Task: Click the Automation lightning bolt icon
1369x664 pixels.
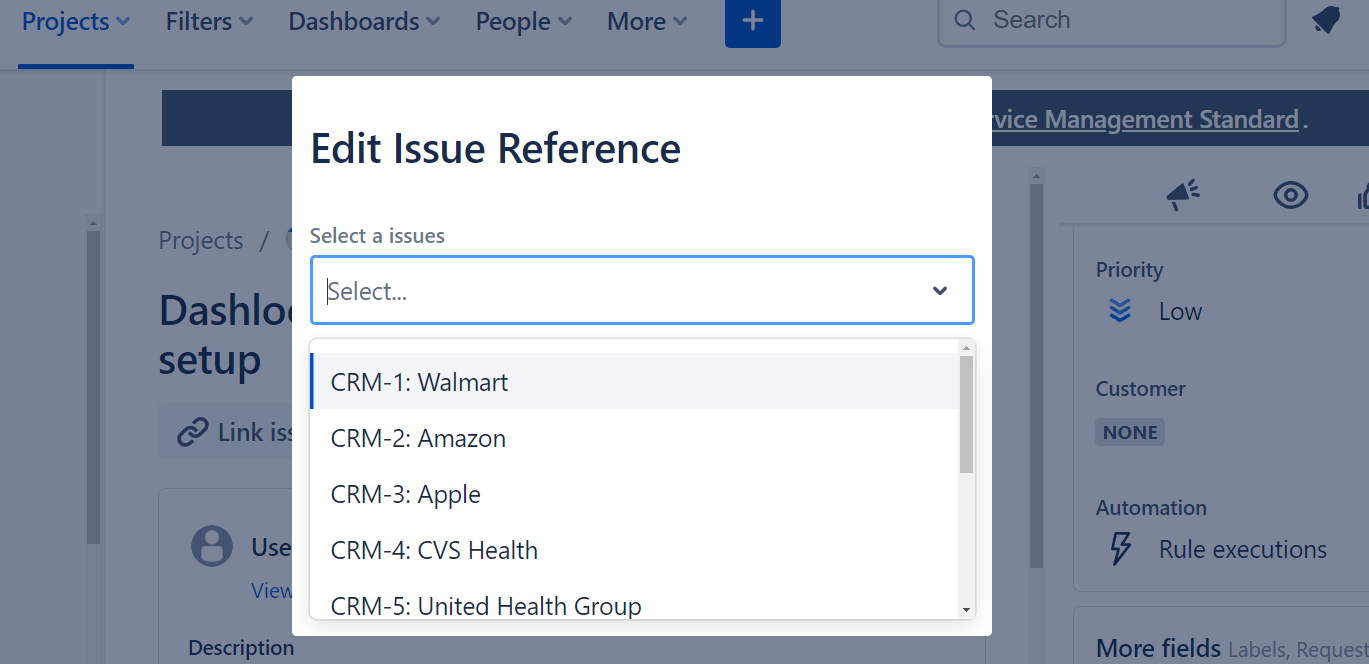Action: (x=1122, y=549)
